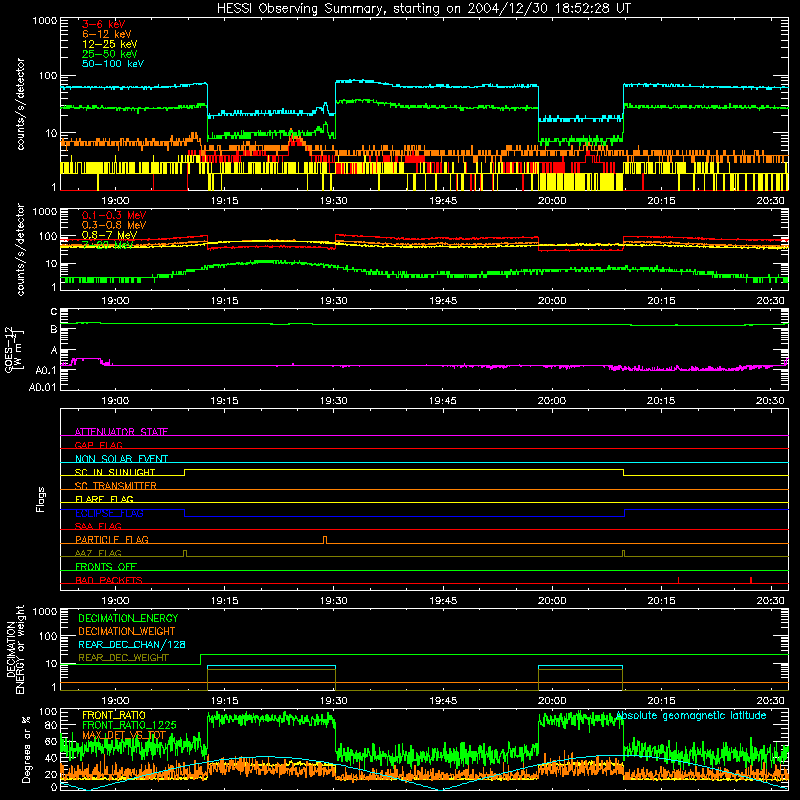800x800 pixels.
Task: Pick the PARTICLE_FLAG label
Action: pyautogui.click(x=112, y=539)
